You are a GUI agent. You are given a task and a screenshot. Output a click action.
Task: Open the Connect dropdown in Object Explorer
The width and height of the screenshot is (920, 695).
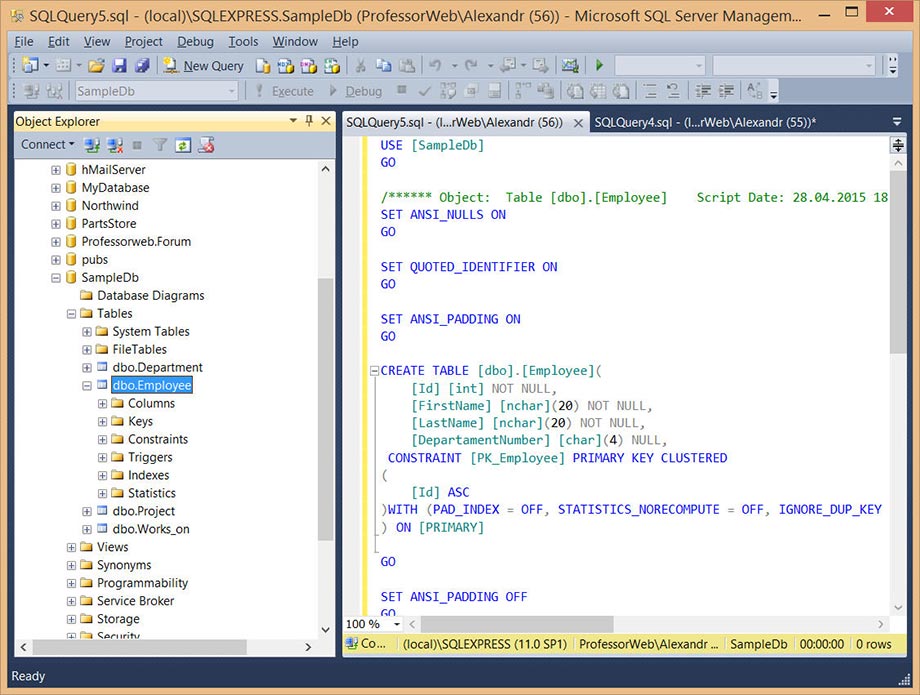48,144
